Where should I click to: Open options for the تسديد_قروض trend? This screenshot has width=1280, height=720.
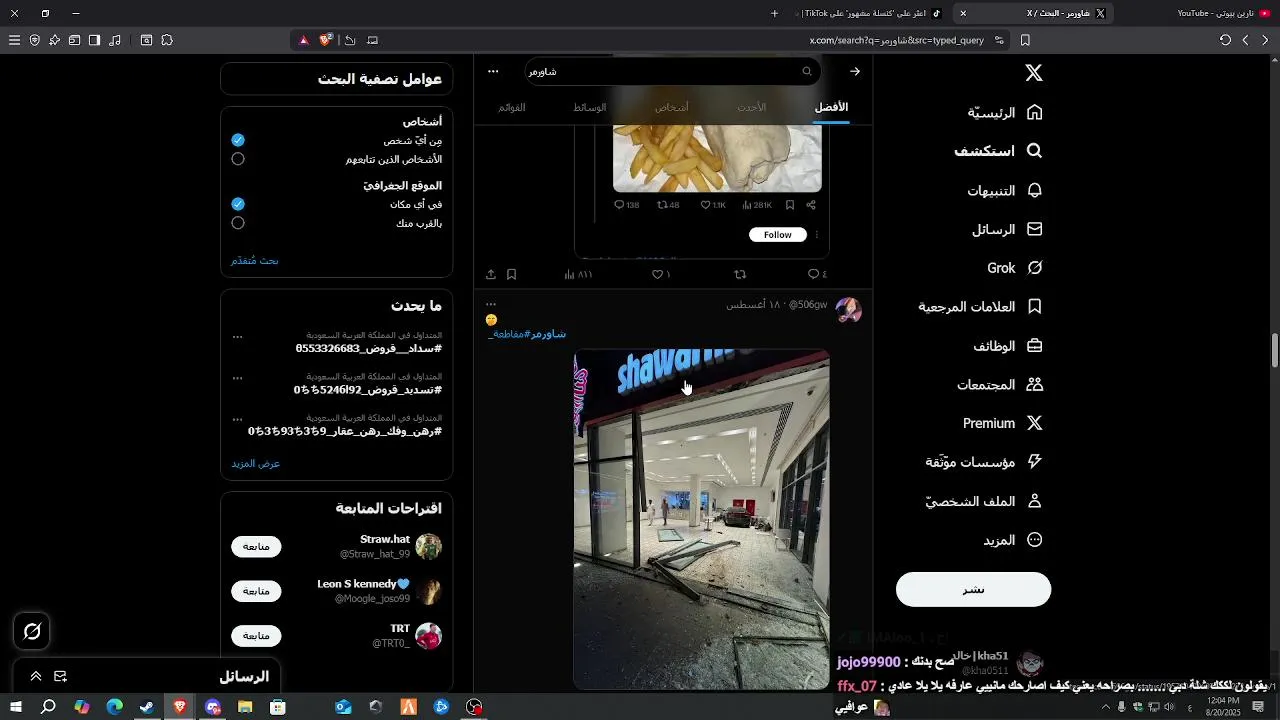coord(238,378)
